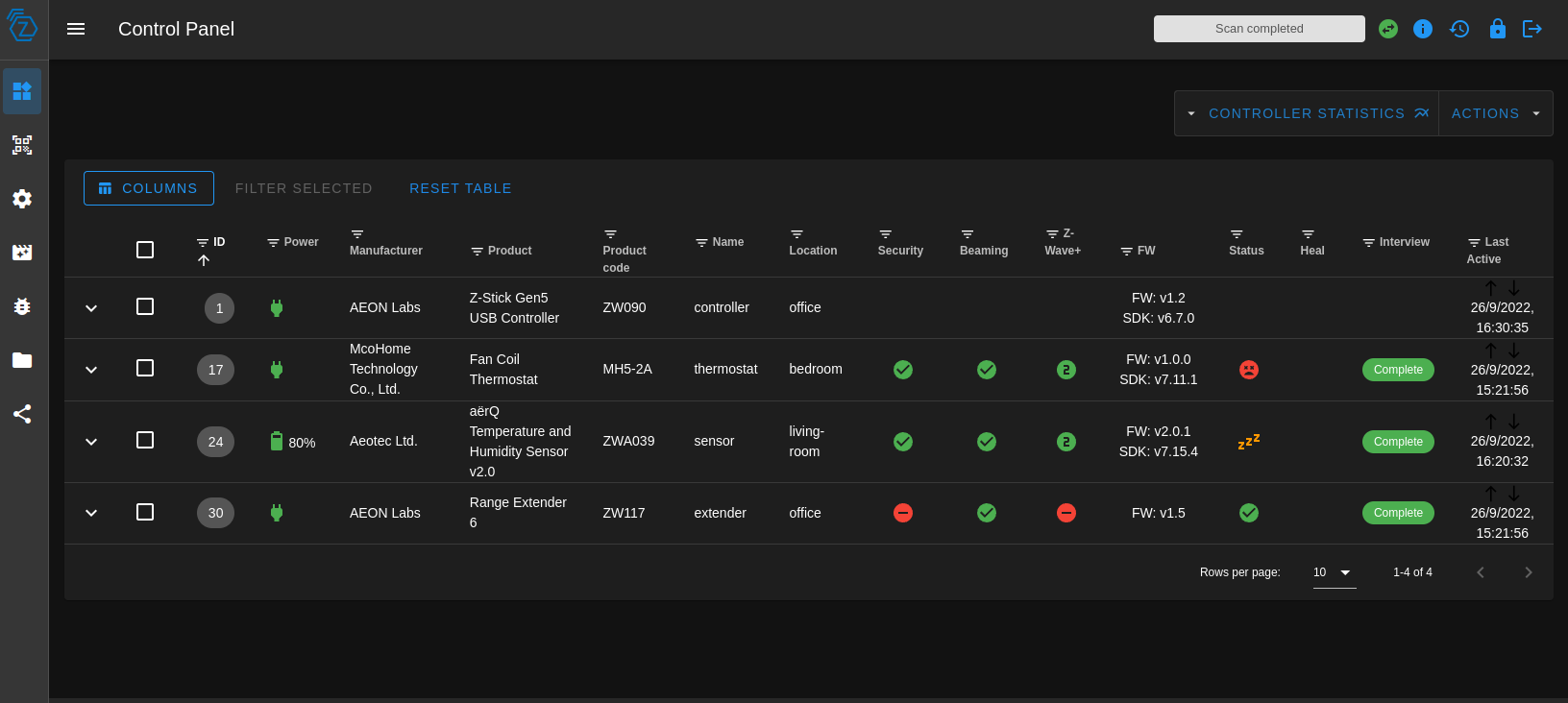The width and height of the screenshot is (1568, 703).
Task: Open the Smart Start QR code page
Action: [22, 145]
